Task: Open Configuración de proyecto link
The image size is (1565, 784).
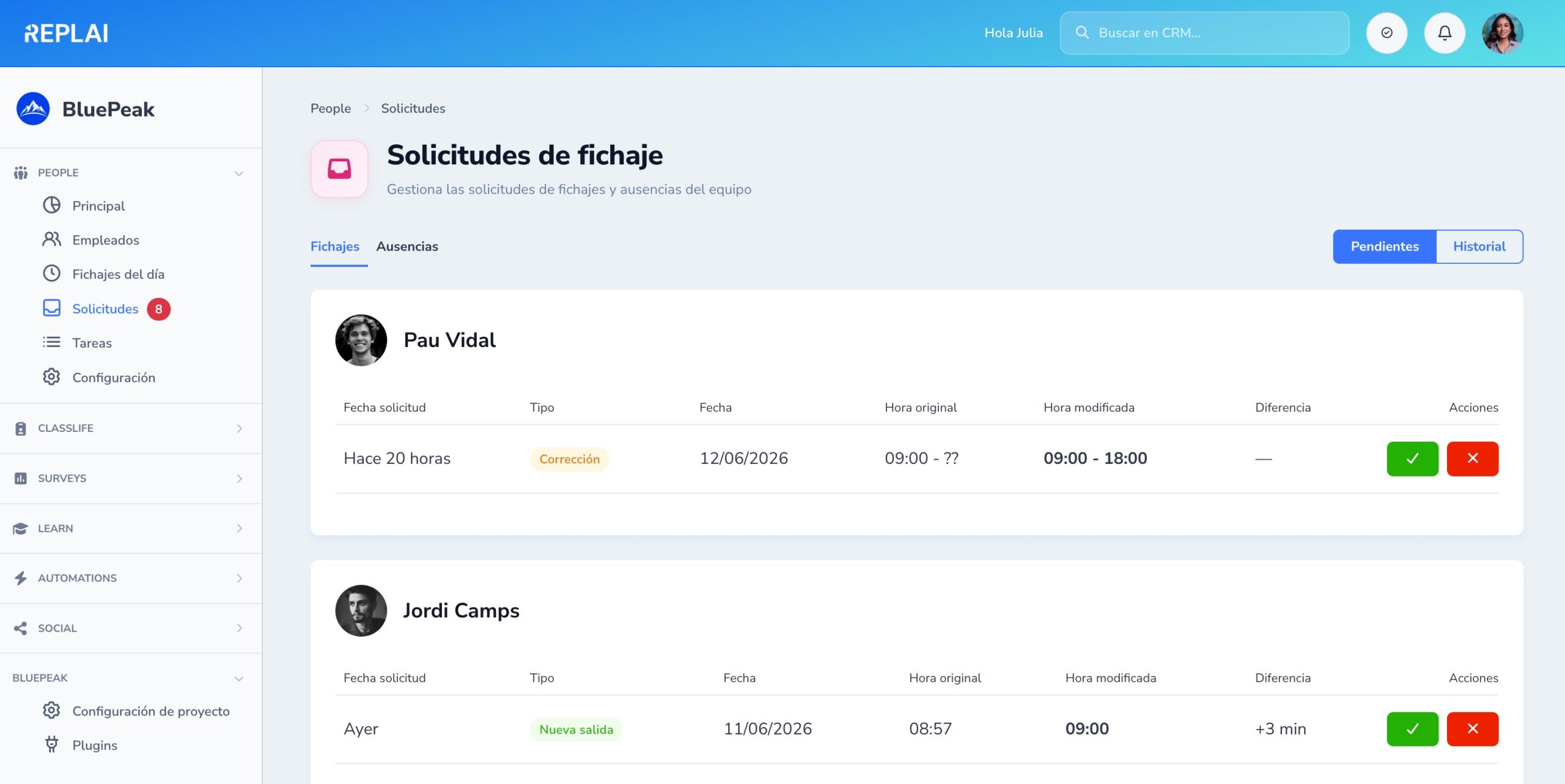Action: coord(151,711)
